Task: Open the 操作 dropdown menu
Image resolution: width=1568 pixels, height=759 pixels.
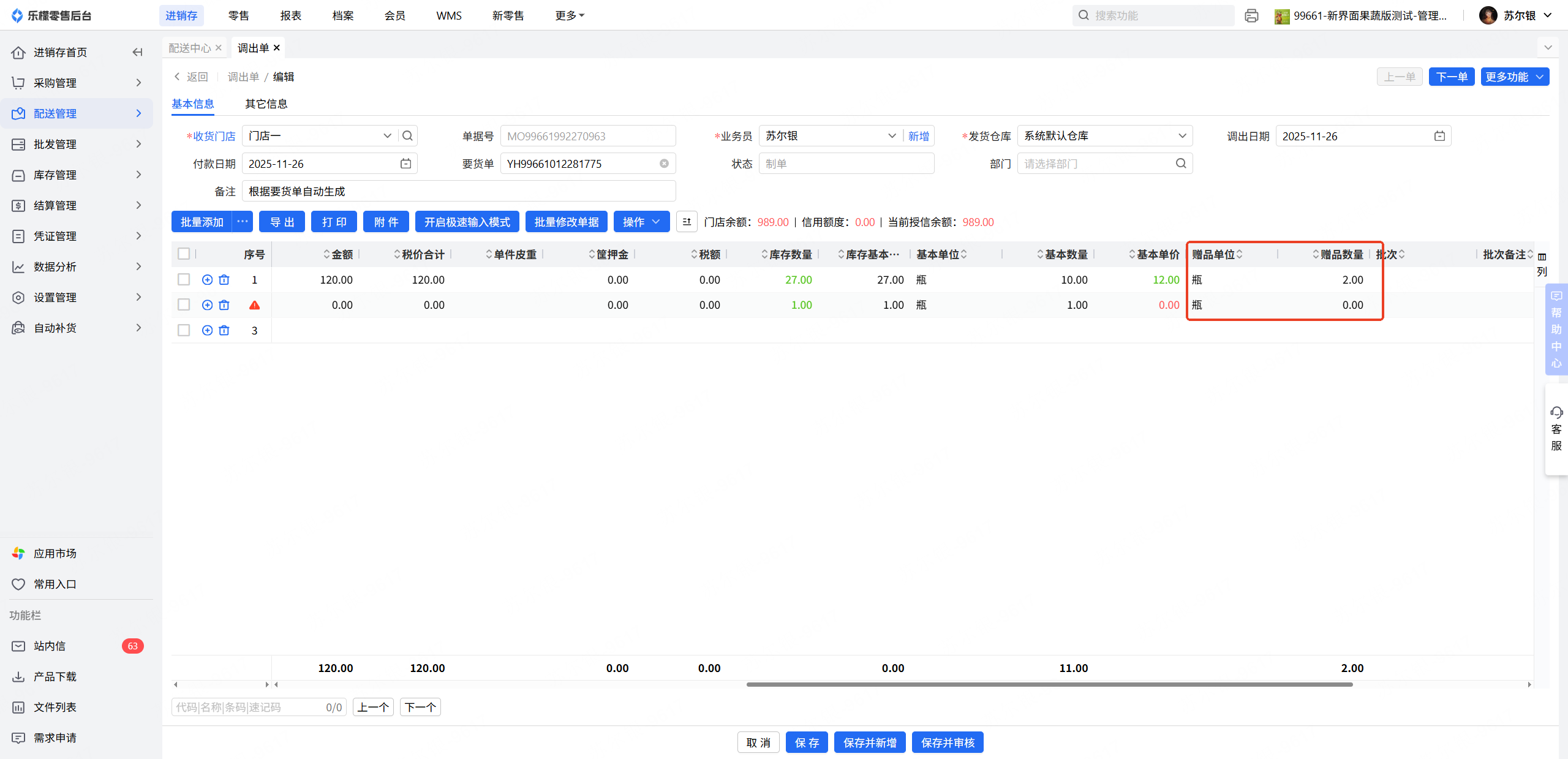Action: tap(641, 222)
